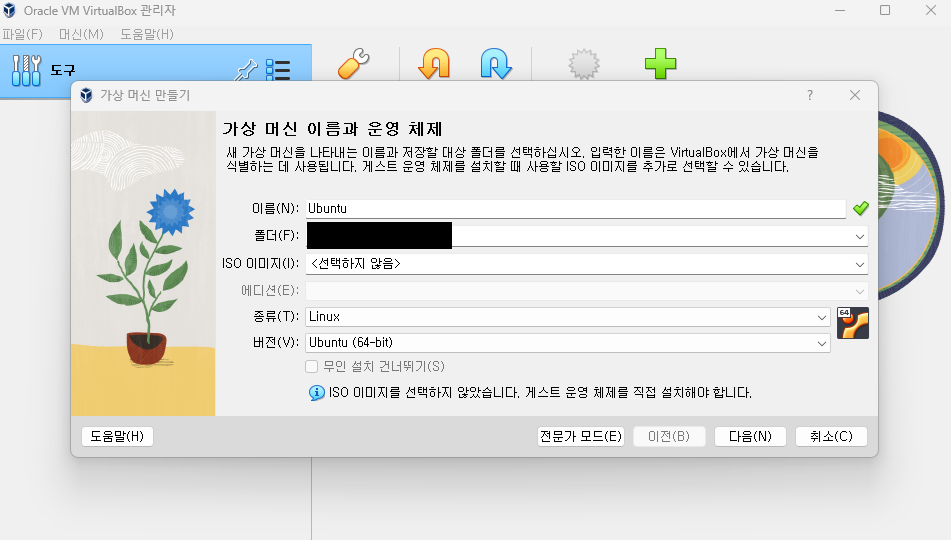Click the Back (이전) button
This screenshot has width=952, height=545.
669,436
